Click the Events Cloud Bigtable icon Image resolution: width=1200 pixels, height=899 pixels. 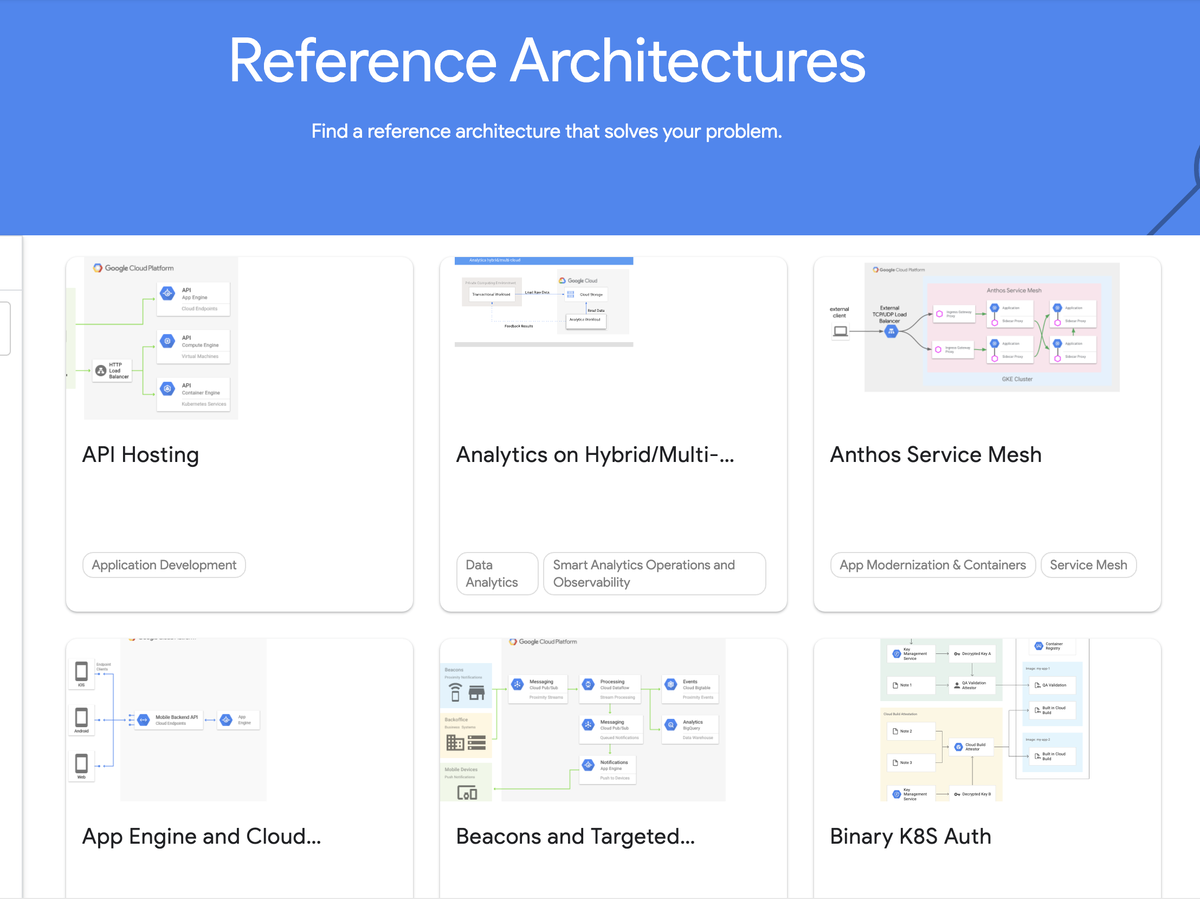[x=670, y=685]
